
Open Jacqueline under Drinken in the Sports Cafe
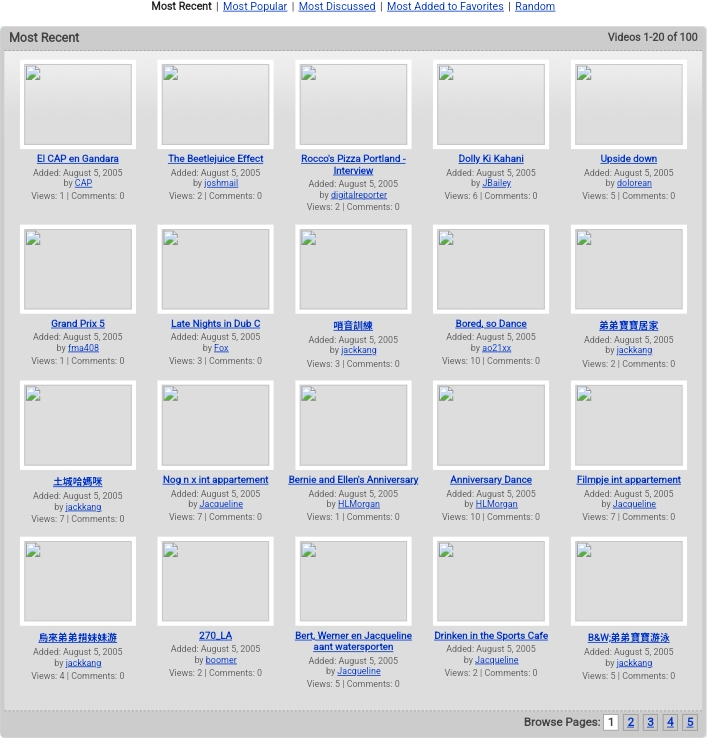497,660
